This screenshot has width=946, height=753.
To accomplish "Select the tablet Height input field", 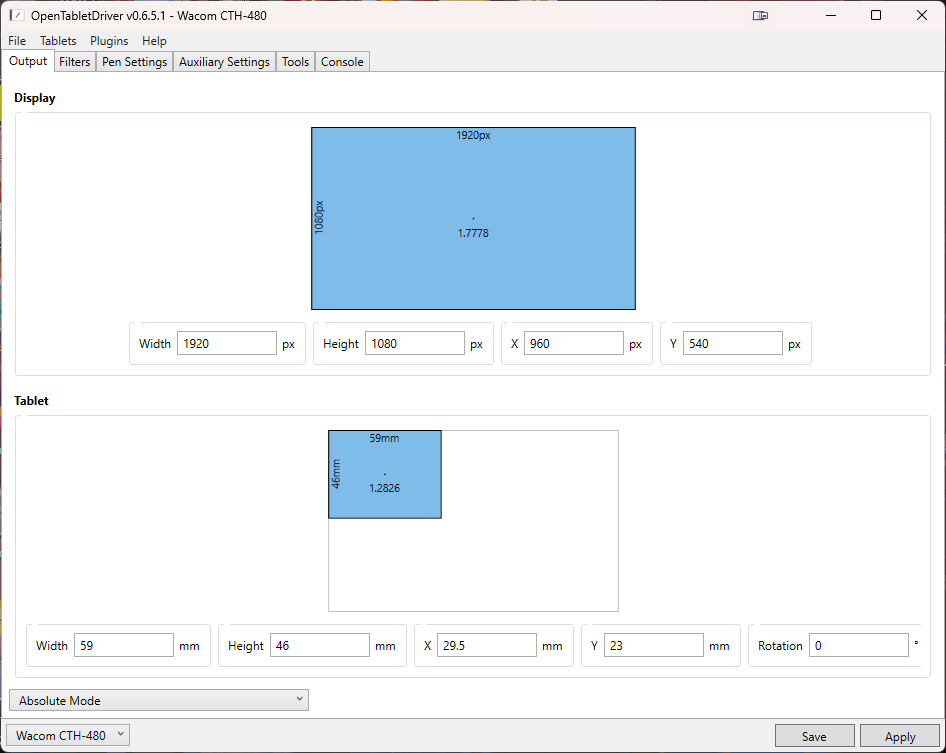I will pyautogui.click(x=320, y=646).
